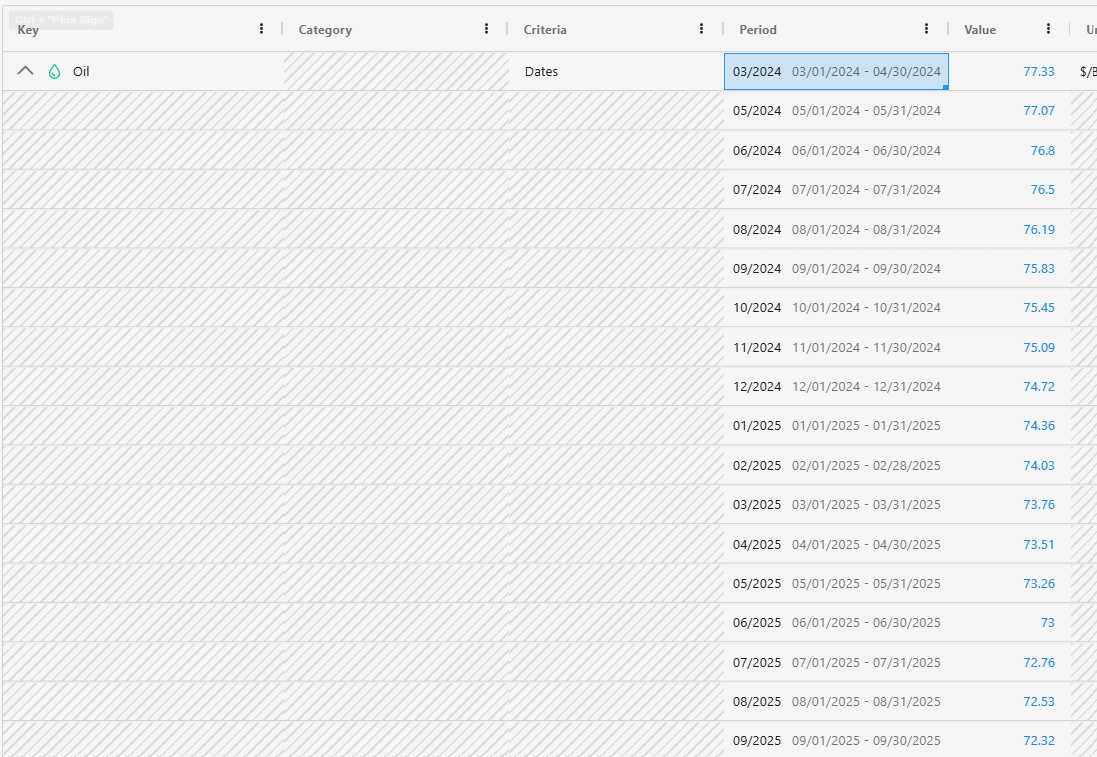Click the Period column header
1097x757 pixels.
(x=758, y=30)
